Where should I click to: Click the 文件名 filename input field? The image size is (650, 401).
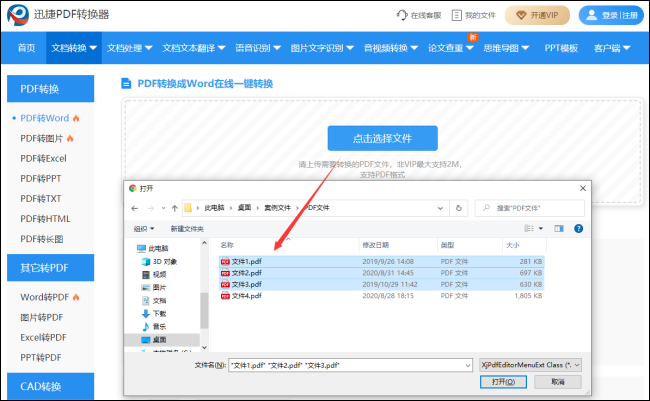click(x=350, y=365)
